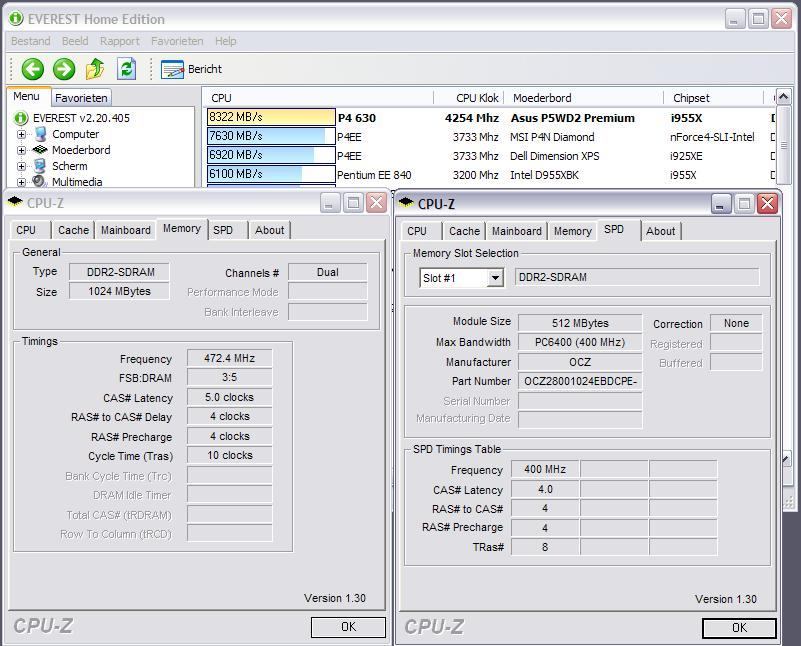Image resolution: width=801 pixels, height=646 pixels.
Task: Select the EVEREST v2.20.405 root node icon
Action: click(20, 118)
